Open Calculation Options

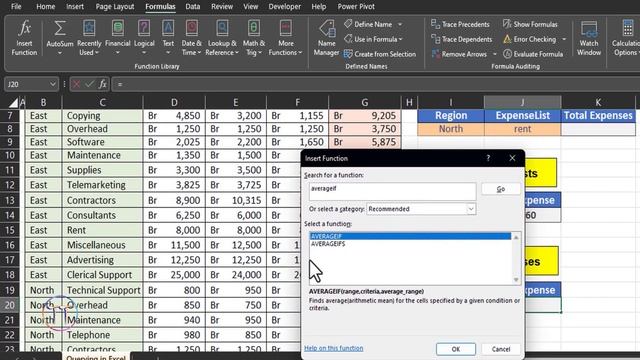(x=626, y=38)
